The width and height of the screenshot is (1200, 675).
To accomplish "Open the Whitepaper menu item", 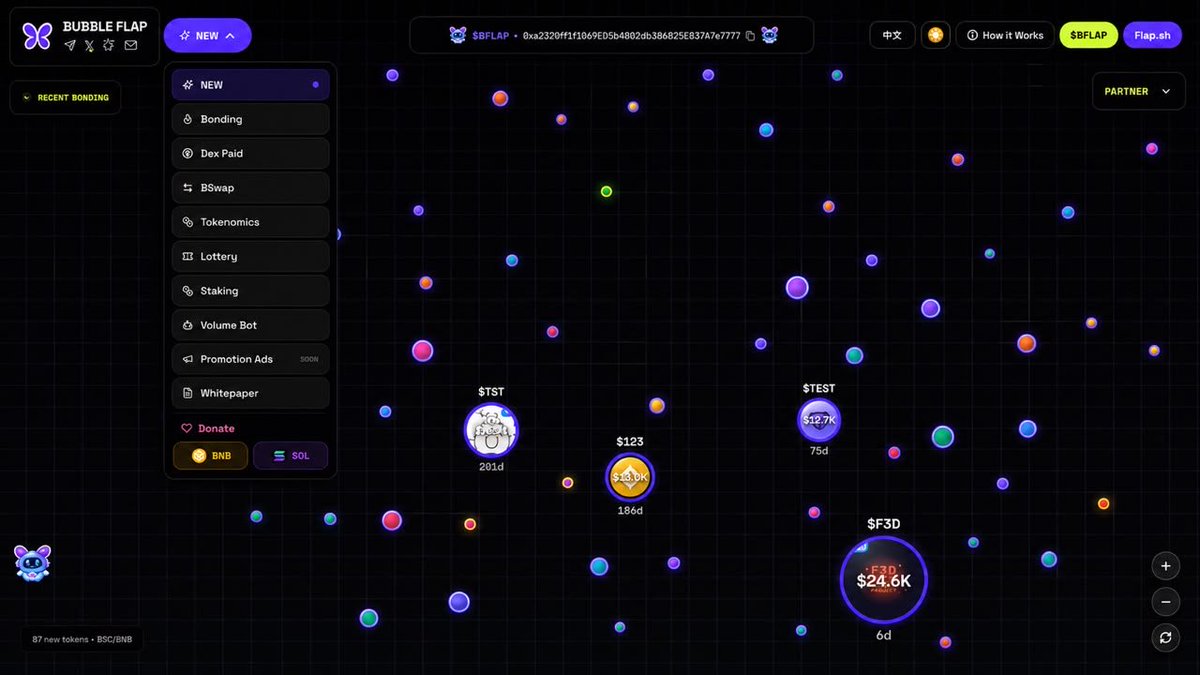I will 250,393.
